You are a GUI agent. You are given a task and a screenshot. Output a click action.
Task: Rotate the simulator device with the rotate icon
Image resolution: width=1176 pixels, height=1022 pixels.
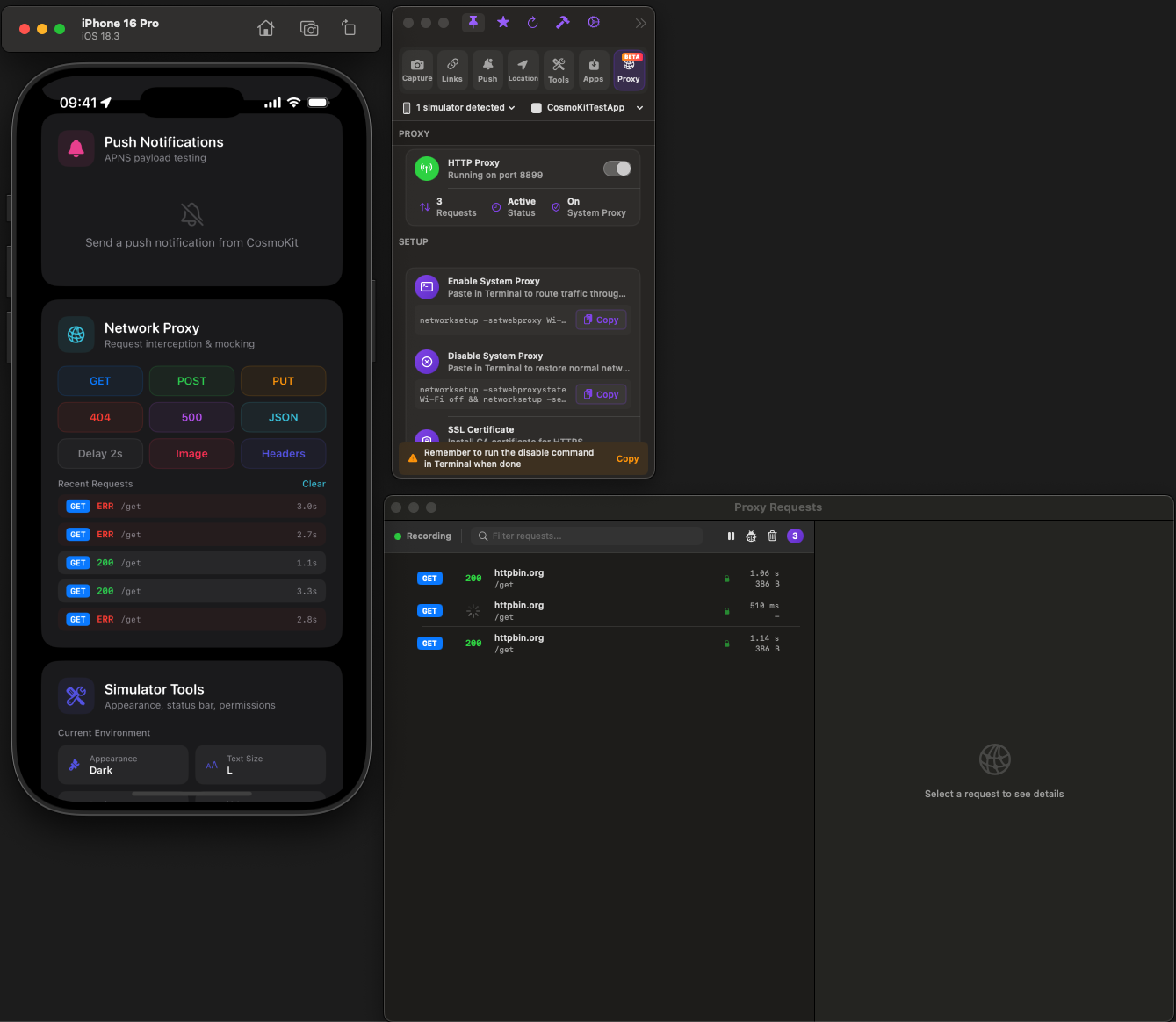(349, 28)
